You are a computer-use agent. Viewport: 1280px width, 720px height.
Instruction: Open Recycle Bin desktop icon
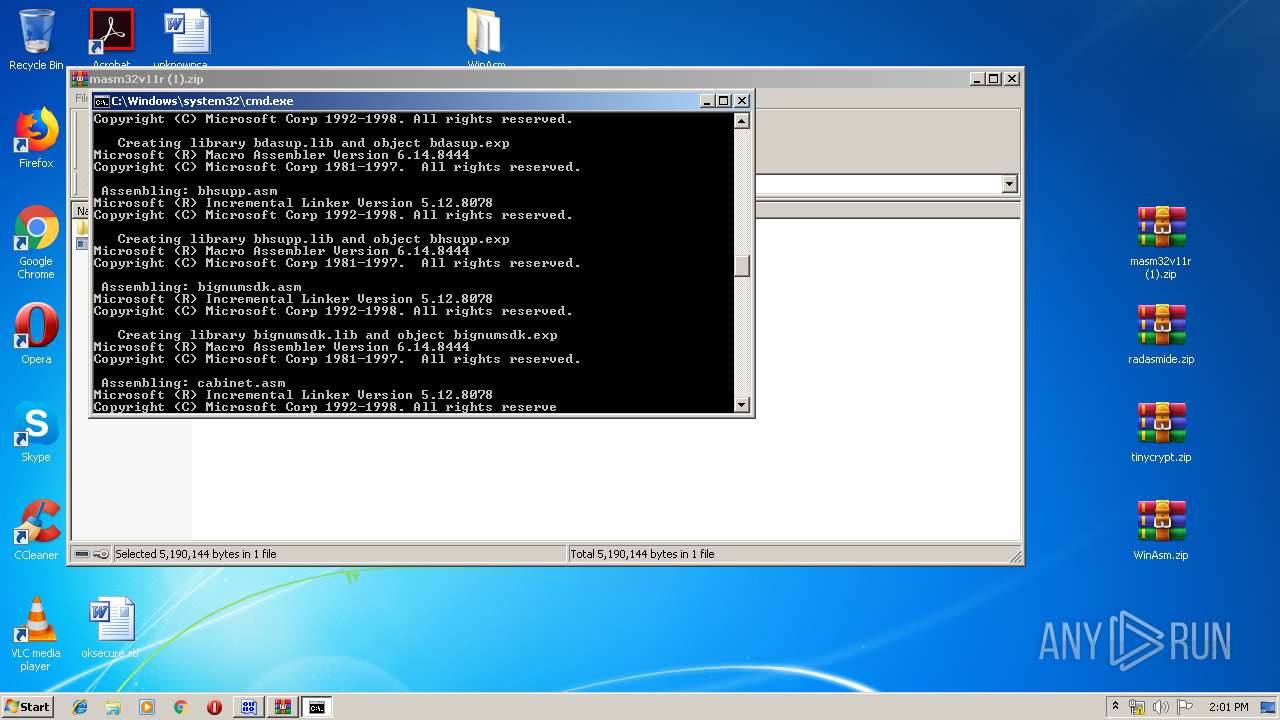(x=36, y=40)
